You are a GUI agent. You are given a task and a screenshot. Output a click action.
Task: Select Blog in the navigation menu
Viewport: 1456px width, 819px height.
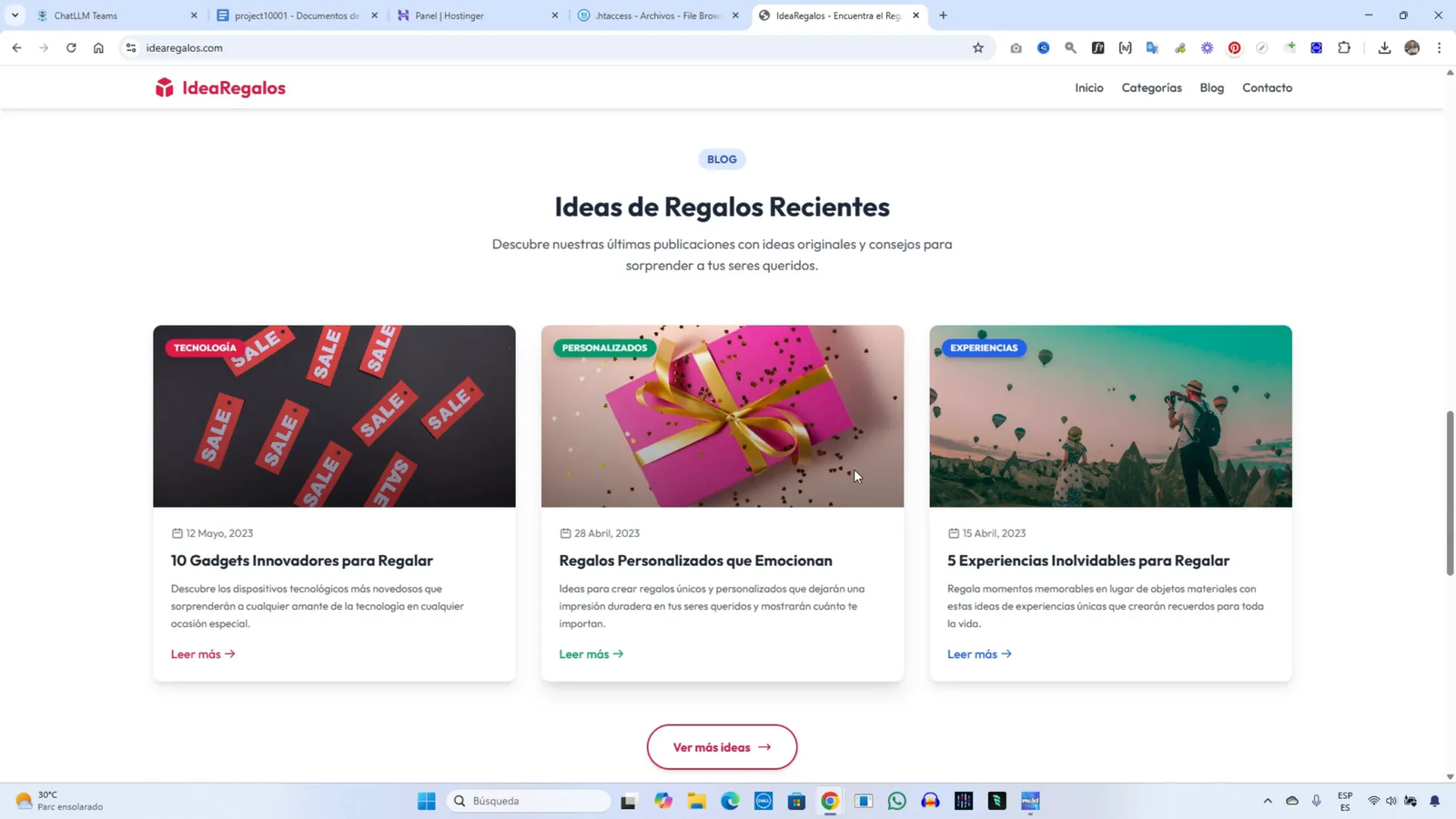[1210, 86]
